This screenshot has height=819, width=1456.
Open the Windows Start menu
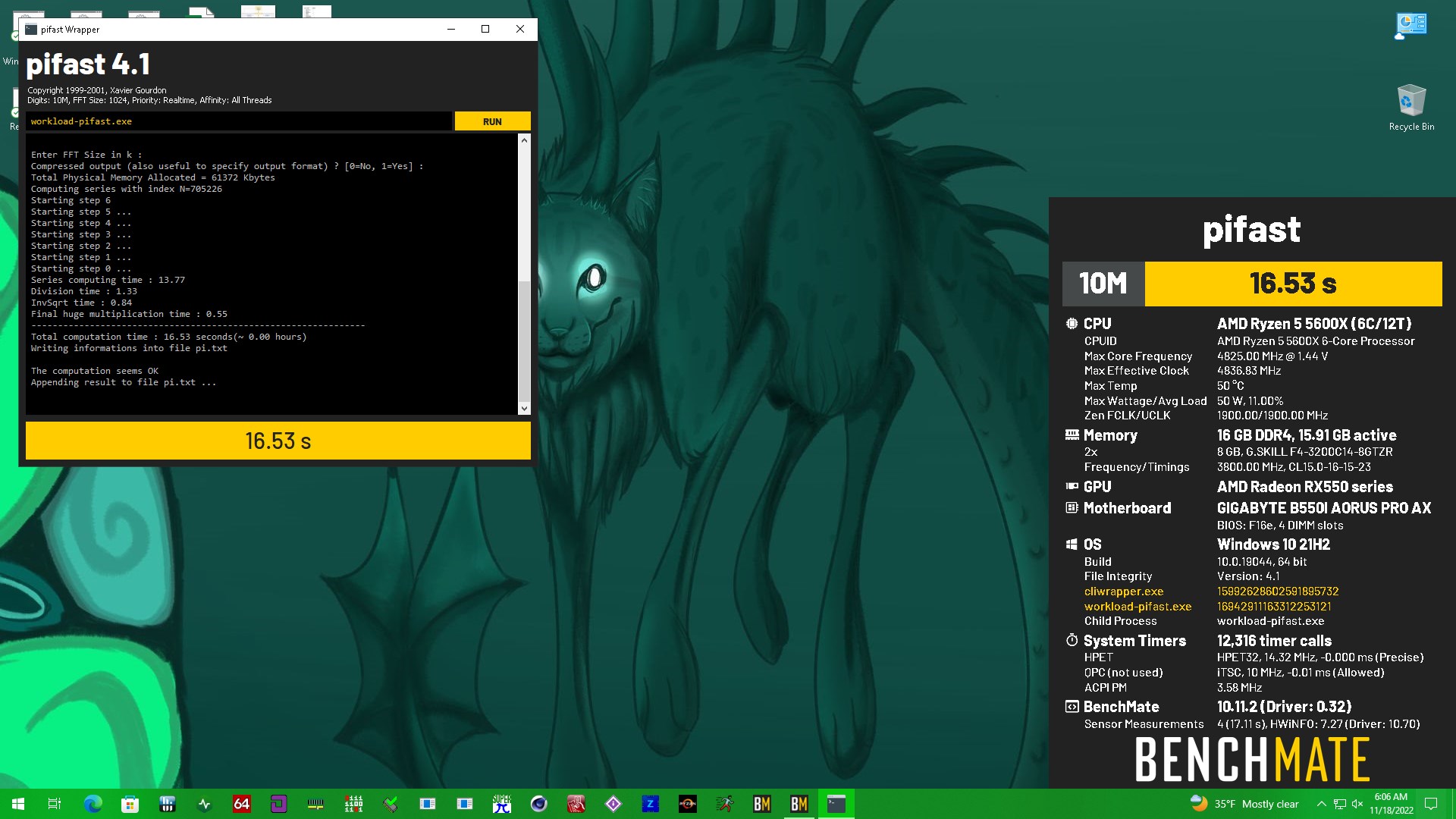point(18,804)
